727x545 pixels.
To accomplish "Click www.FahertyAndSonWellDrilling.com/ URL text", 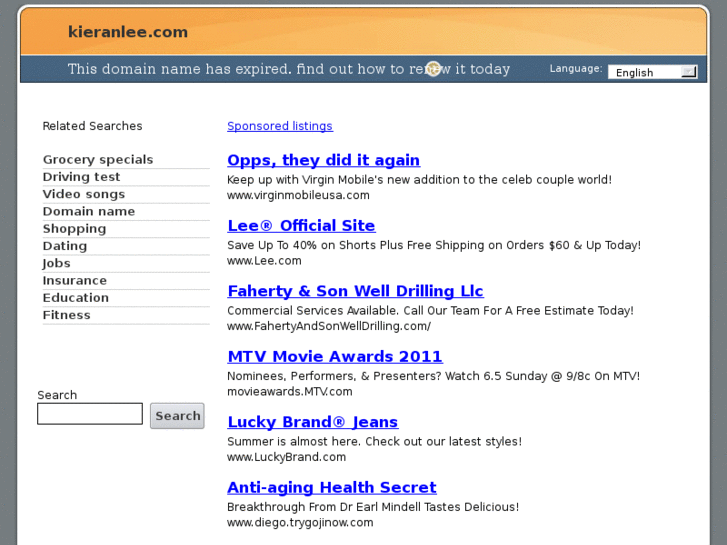I will (329, 326).
